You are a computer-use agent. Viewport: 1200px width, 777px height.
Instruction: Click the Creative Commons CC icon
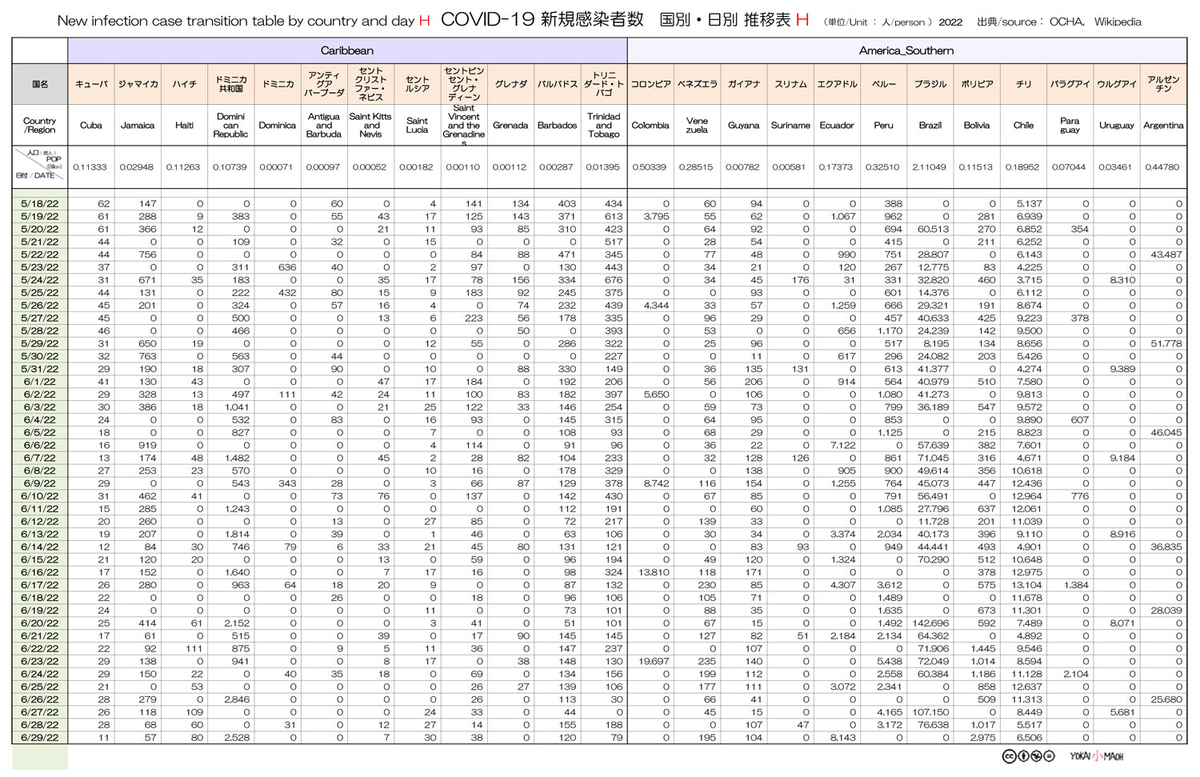[x=1007, y=756]
